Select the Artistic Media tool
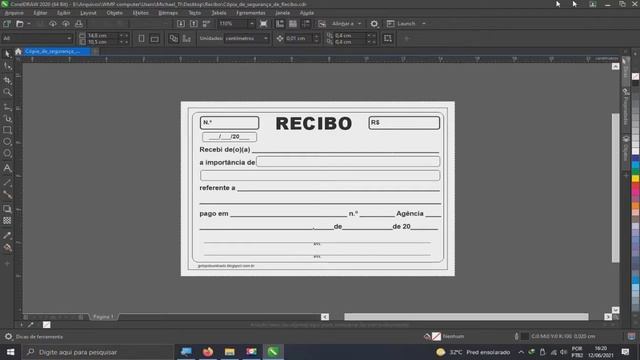The height and width of the screenshot is (360, 640). (x=7, y=119)
